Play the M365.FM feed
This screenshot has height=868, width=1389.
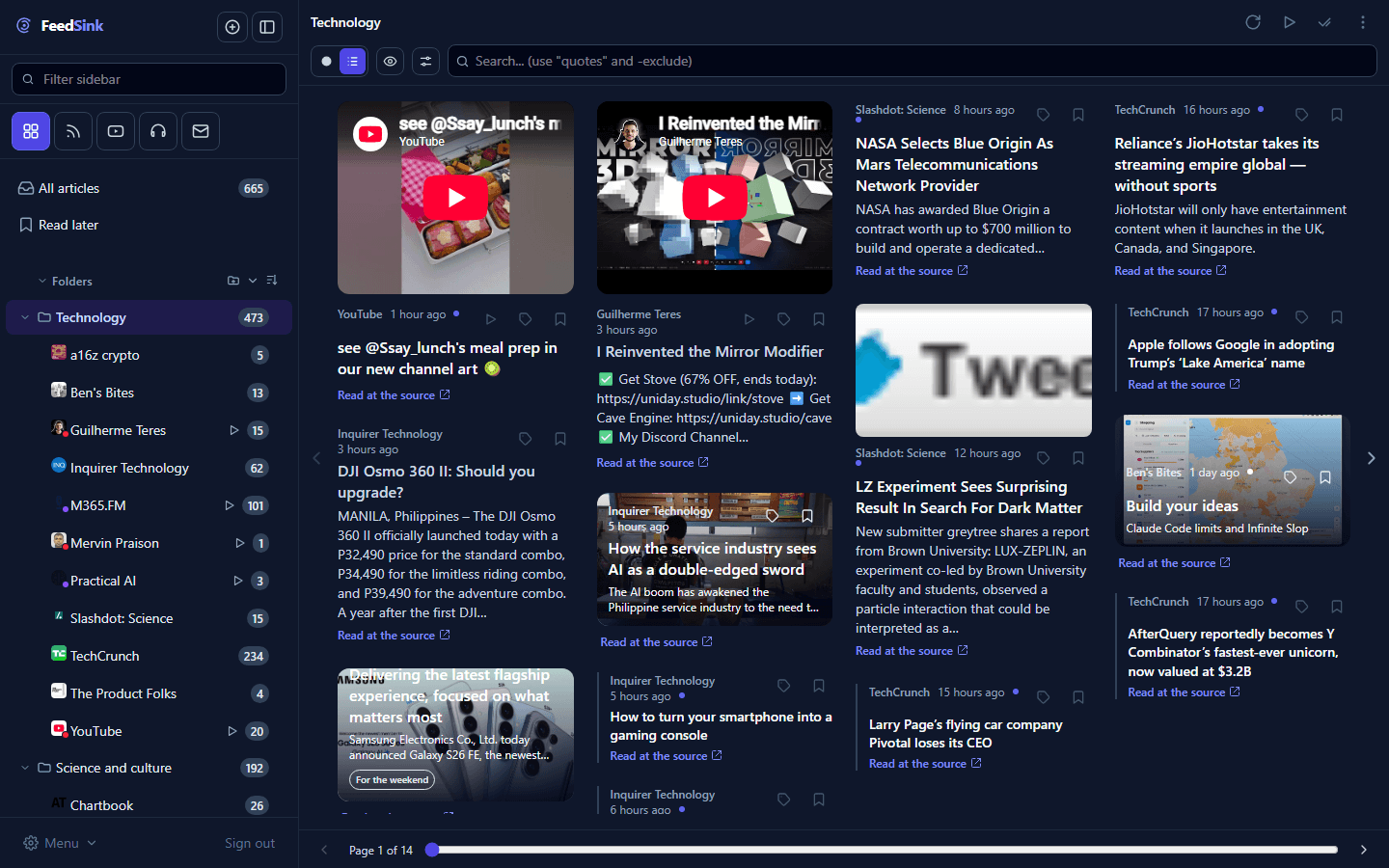(229, 505)
